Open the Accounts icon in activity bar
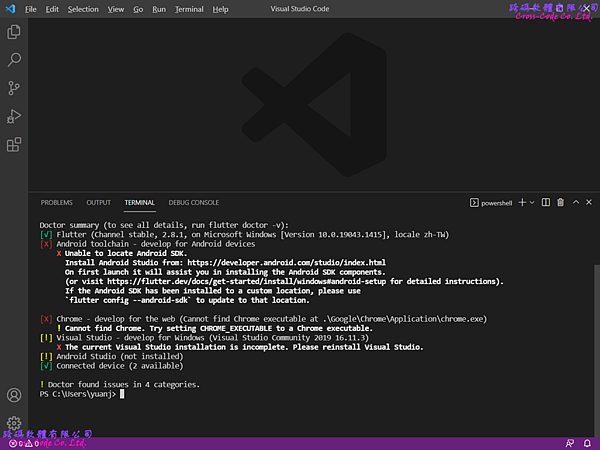Image resolution: width=600 pixels, height=450 pixels. pyautogui.click(x=14, y=395)
